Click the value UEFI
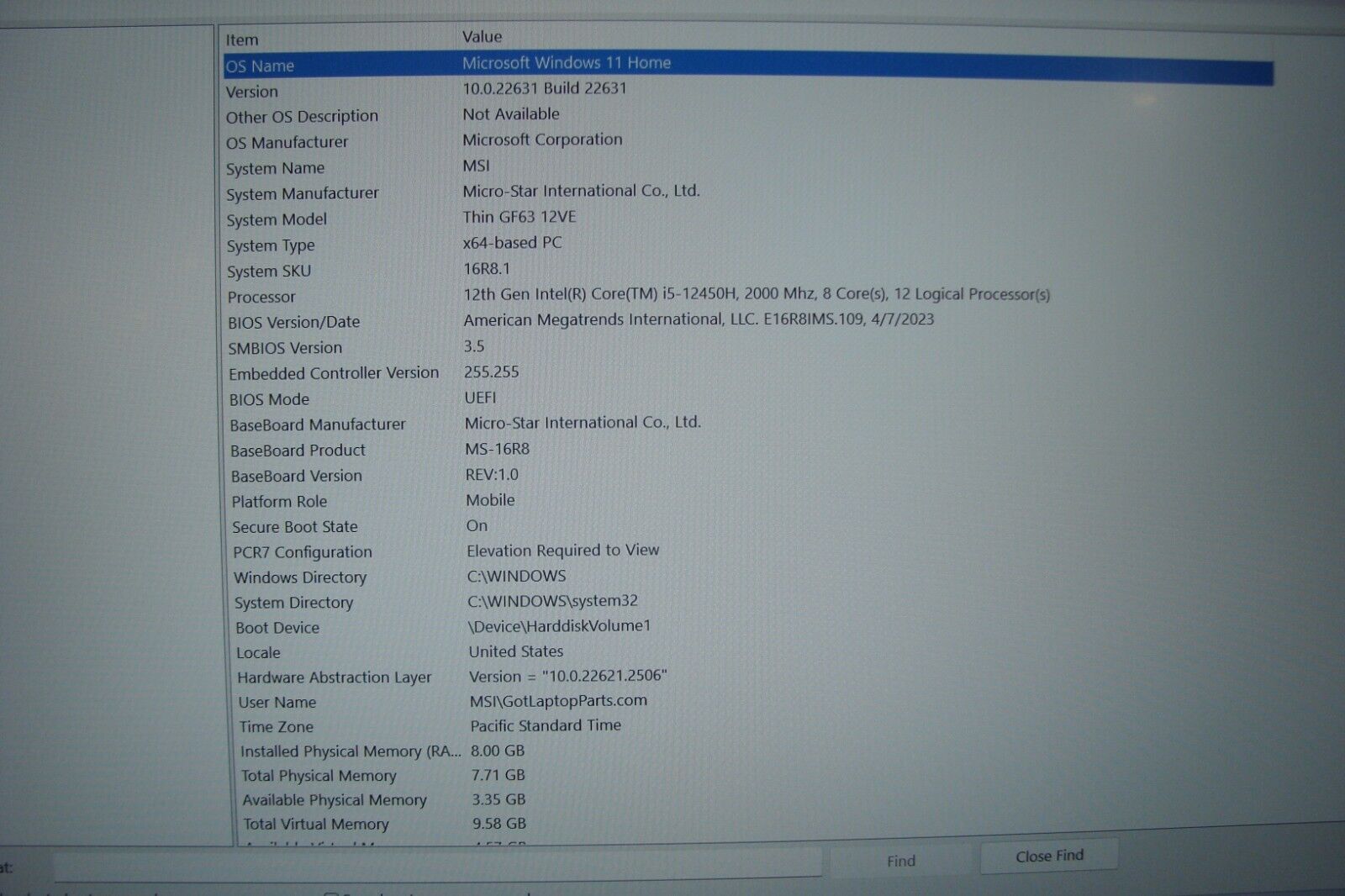The image size is (1345, 896). [x=480, y=398]
